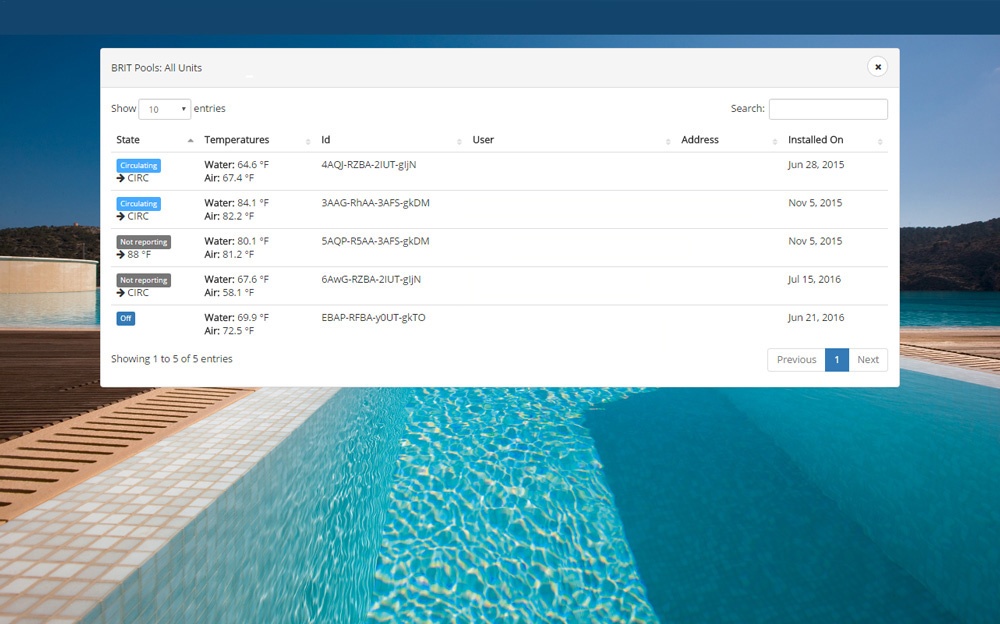The width and height of the screenshot is (1000, 624).
Task: Click the Circulating badge for unit 3AAG-RhAA-3AFS-gkDM
Action: [138, 203]
